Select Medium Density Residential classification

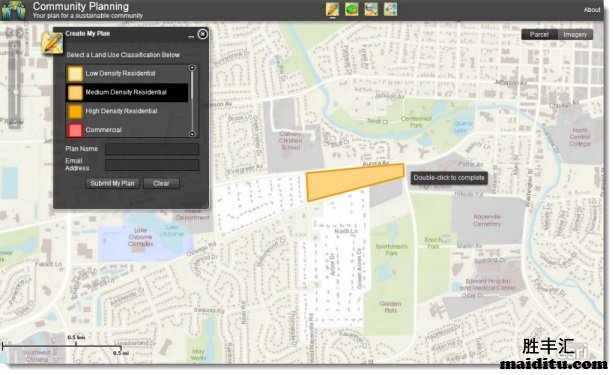(x=127, y=93)
